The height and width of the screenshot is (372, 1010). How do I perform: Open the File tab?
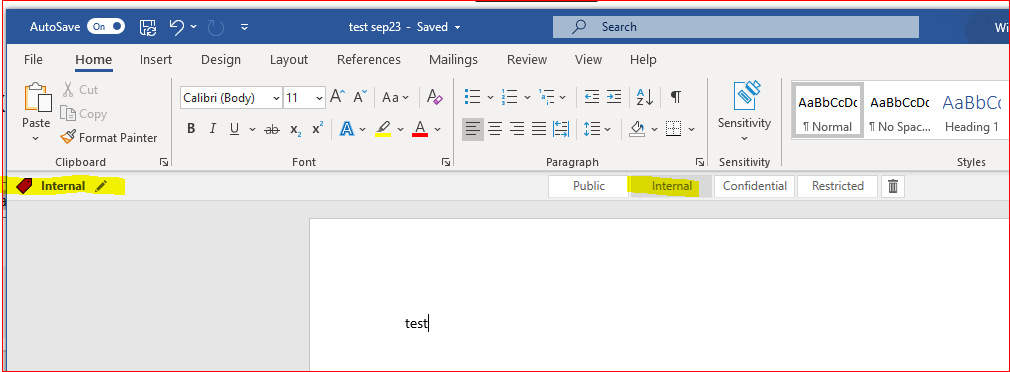click(33, 60)
